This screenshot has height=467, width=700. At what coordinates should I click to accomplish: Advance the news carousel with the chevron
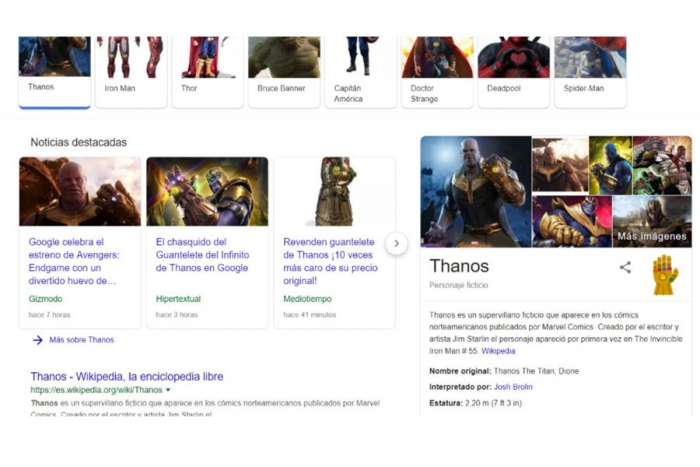(396, 243)
